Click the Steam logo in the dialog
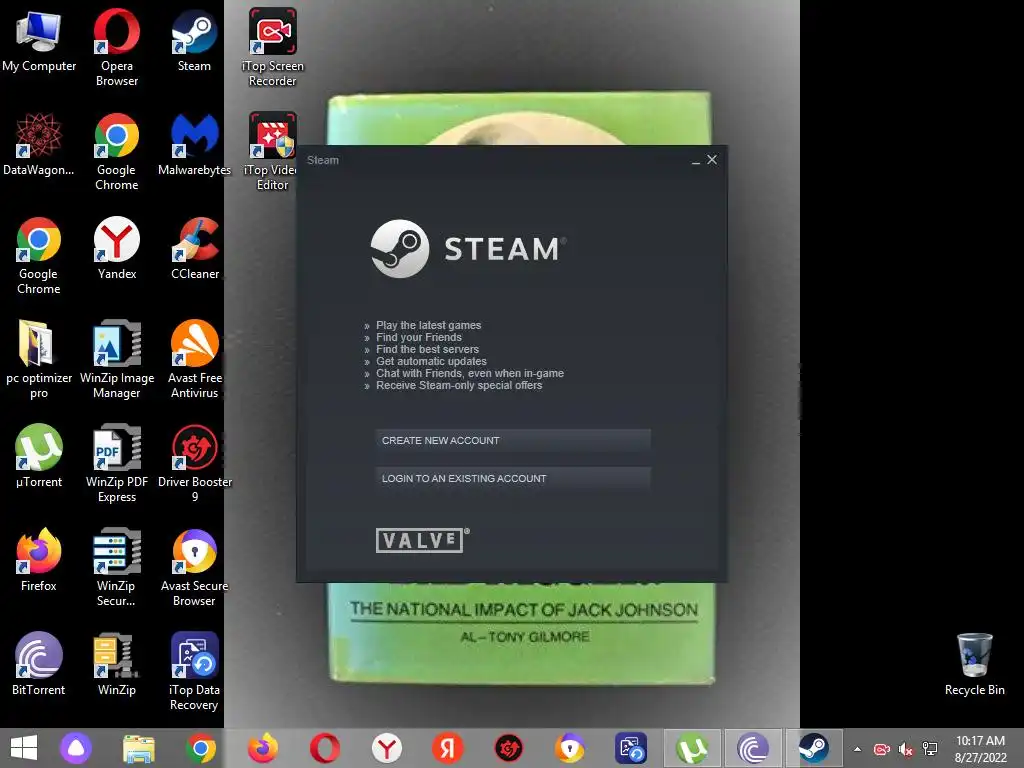Screen dimensions: 1024x768 pyautogui.click(x=468, y=249)
